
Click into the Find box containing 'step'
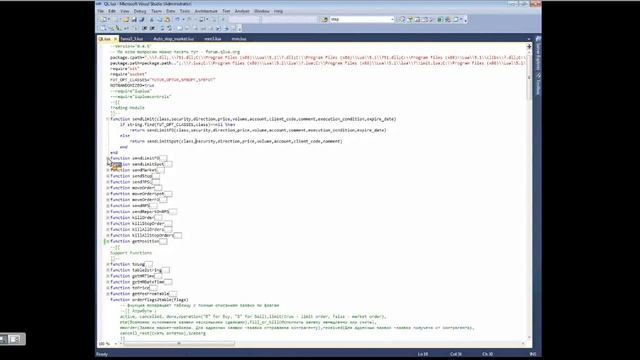coord(359,19)
